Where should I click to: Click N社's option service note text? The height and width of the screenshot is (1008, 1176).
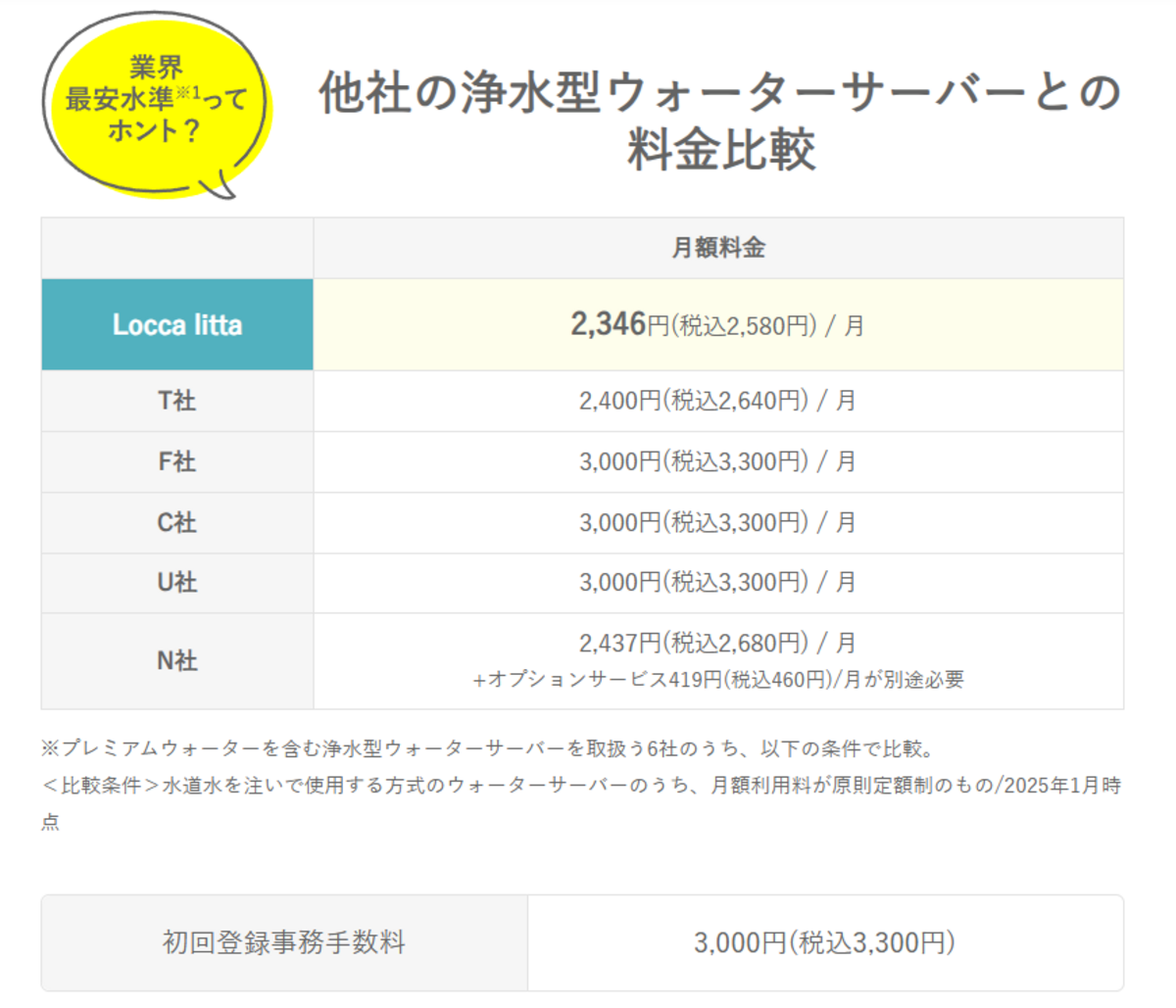pyautogui.click(x=718, y=679)
